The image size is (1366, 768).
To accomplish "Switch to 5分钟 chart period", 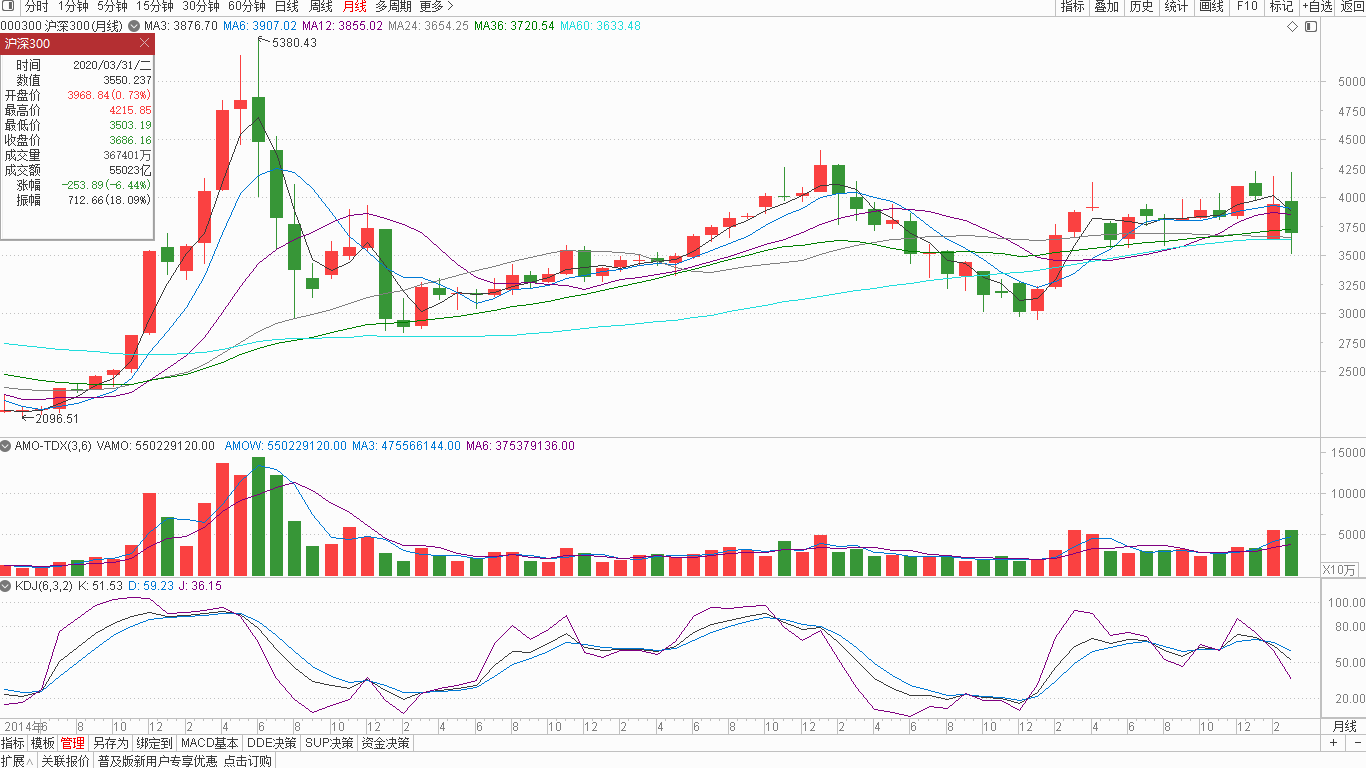I will pyautogui.click(x=112, y=6).
